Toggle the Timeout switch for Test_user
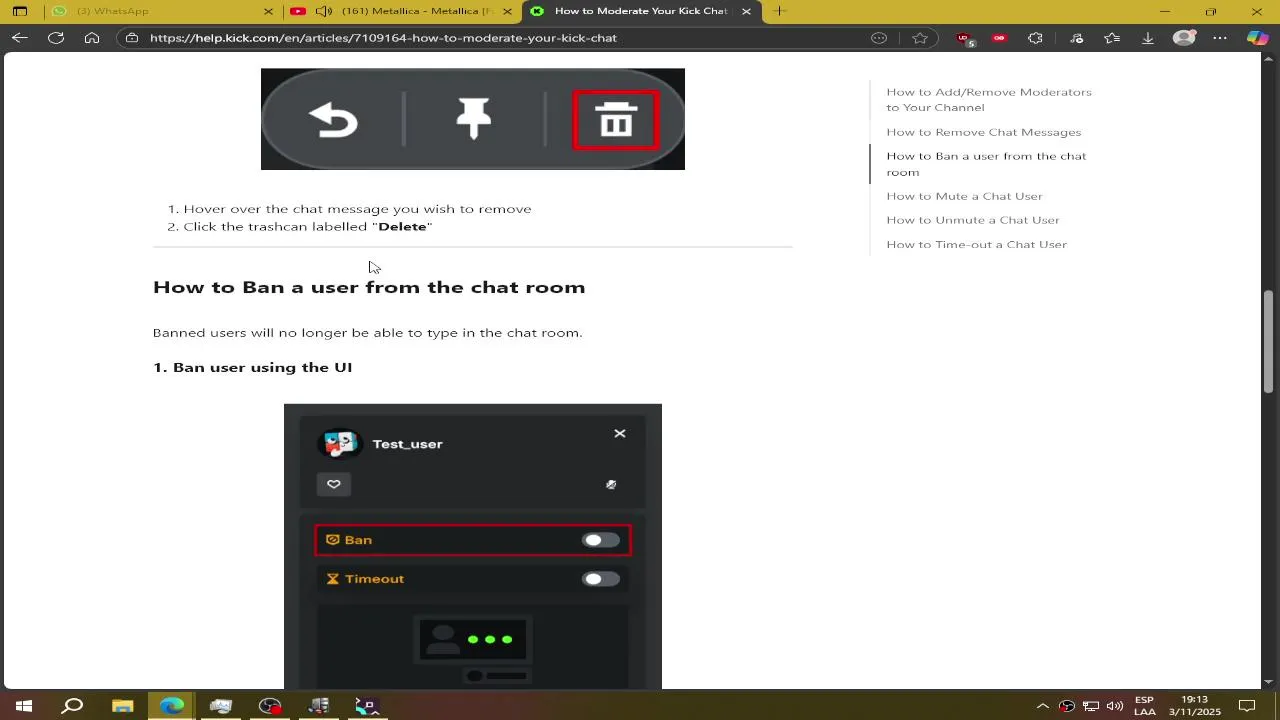Viewport: 1280px width, 720px height. (x=600, y=579)
